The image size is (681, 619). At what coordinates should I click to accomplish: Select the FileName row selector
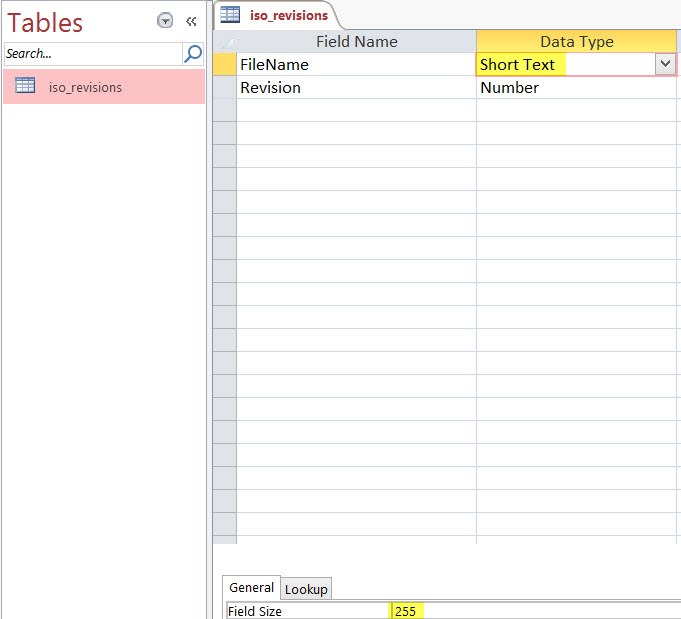pos(225,65)
